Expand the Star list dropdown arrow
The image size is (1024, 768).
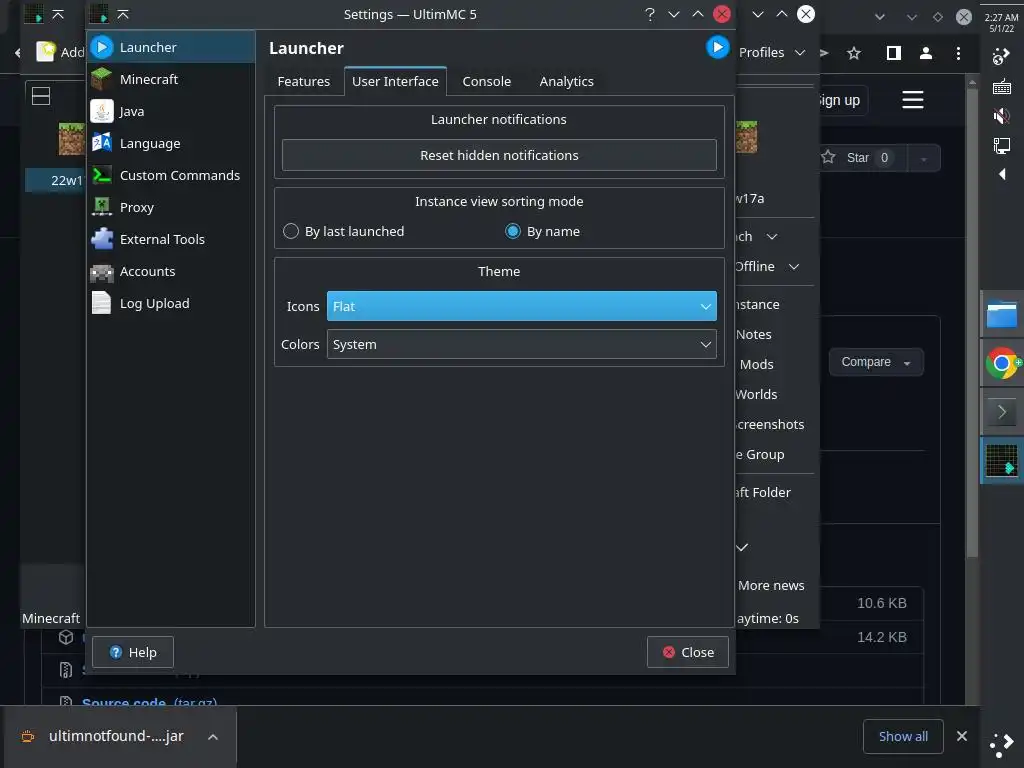pos(923,158)
